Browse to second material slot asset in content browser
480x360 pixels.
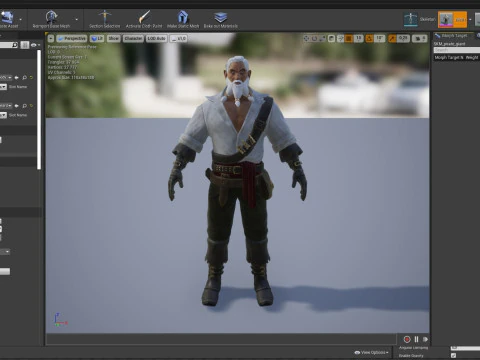coord(24,106)
